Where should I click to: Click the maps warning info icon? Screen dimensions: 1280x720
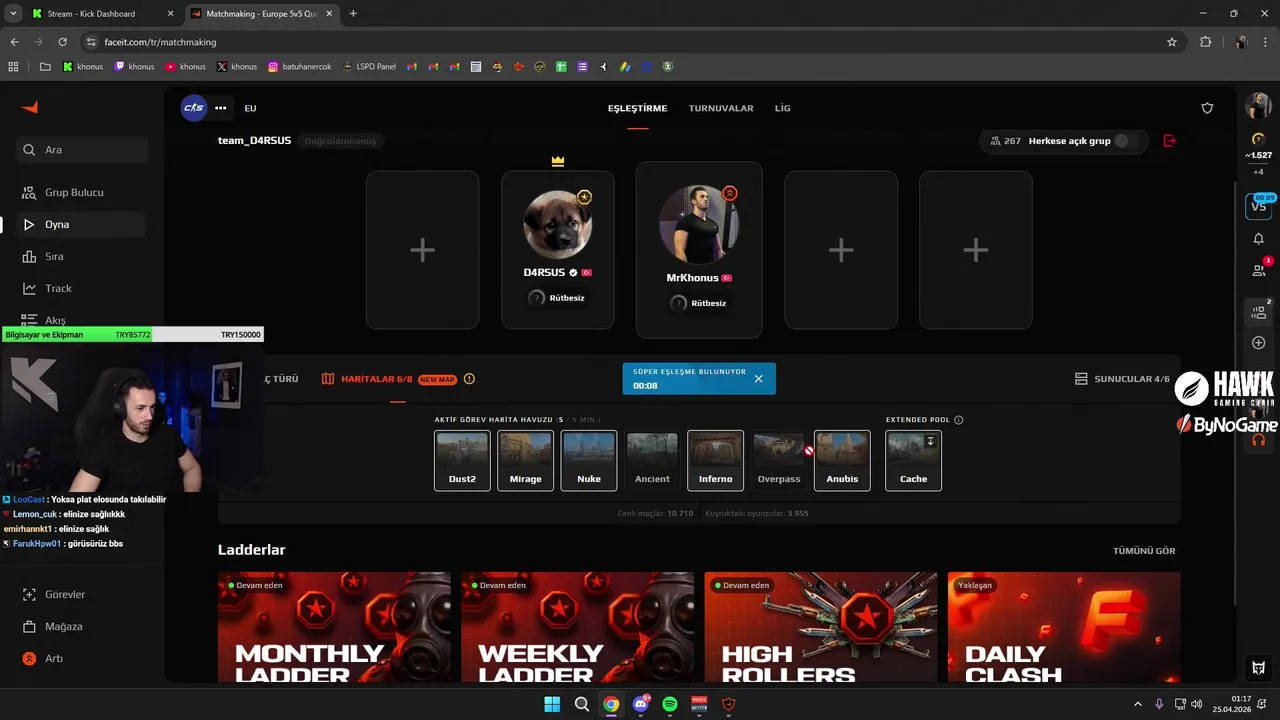coord(469,379)
